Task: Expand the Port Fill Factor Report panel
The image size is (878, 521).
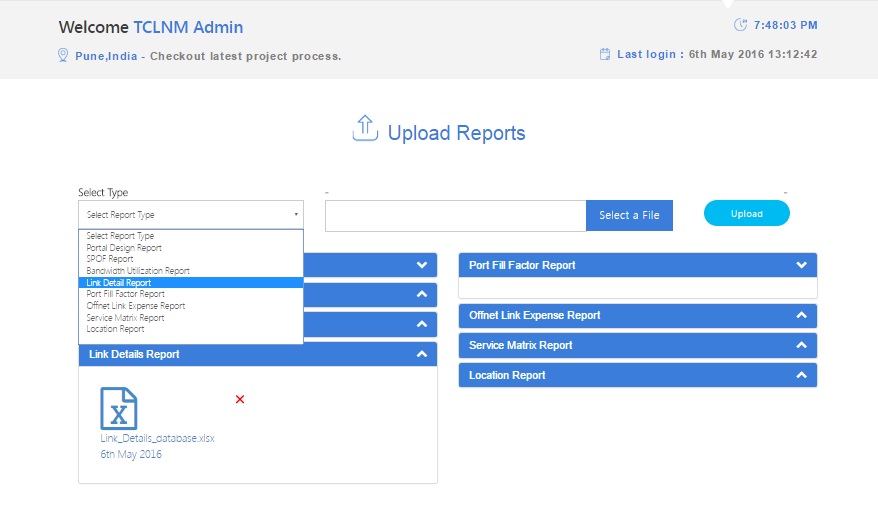Action: click(801, 265)
